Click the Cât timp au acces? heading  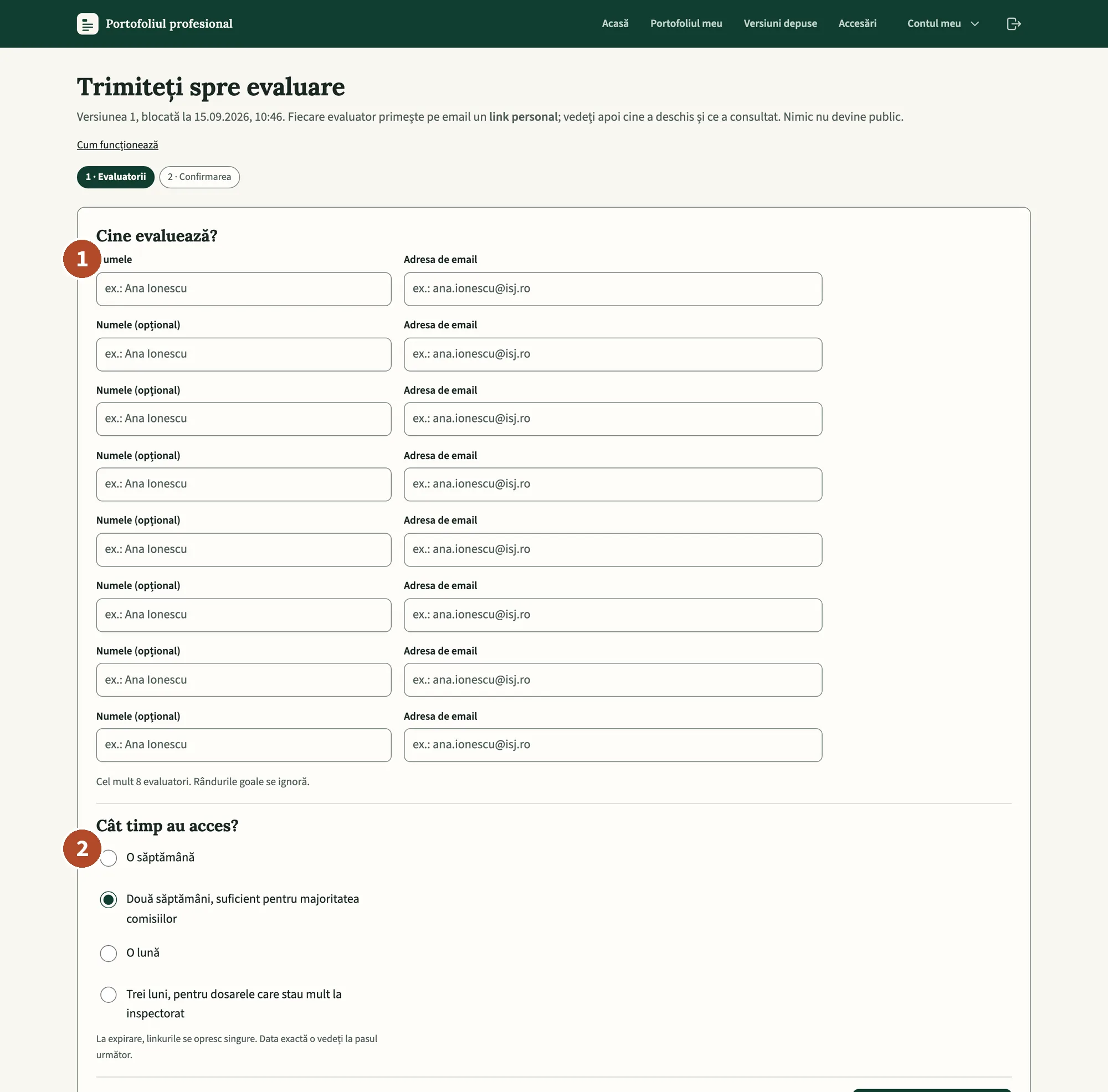coord(167,826)
